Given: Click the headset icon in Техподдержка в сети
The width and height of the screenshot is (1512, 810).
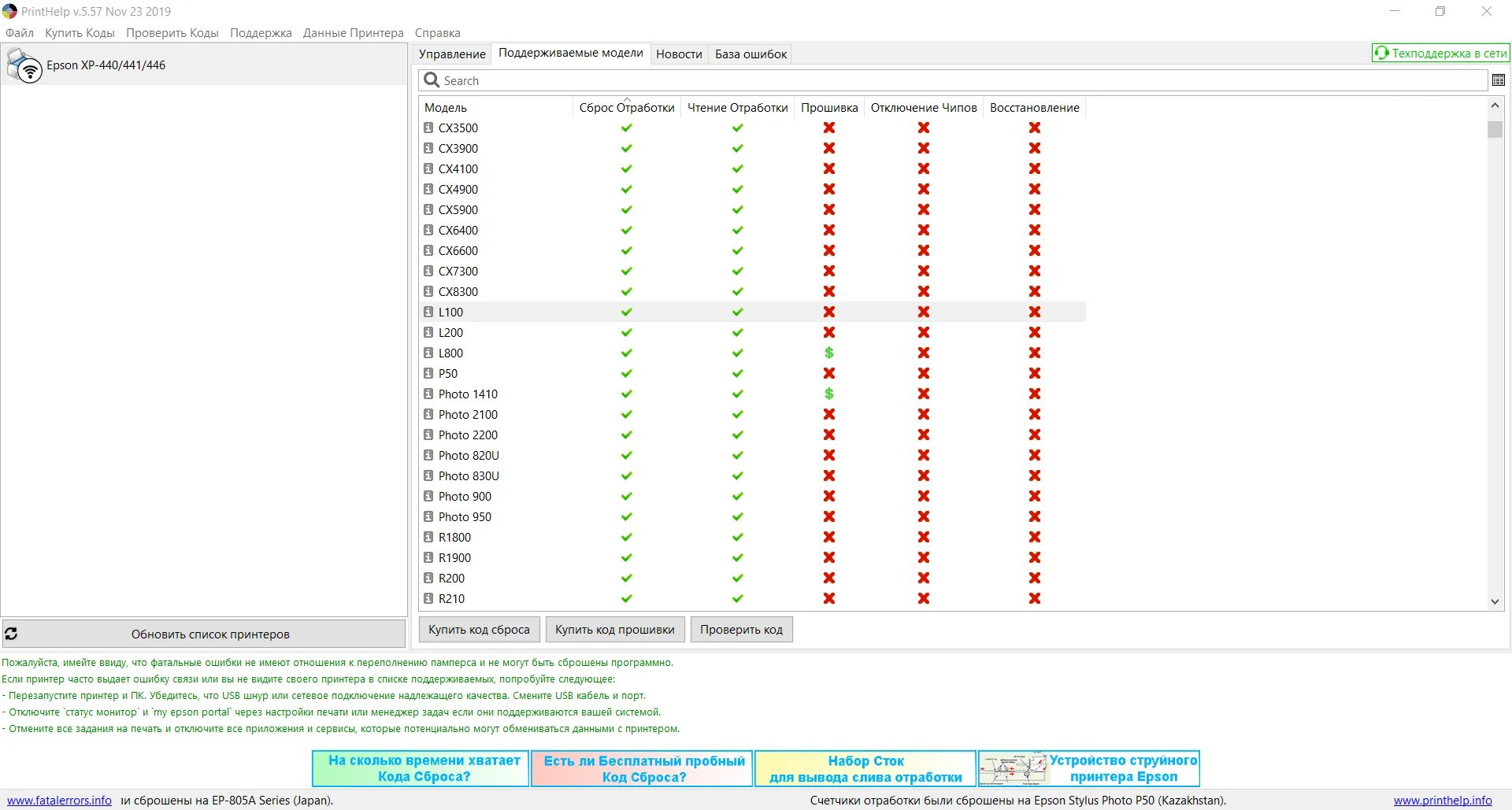Looking at the screenshot, I should point(1382,53).
